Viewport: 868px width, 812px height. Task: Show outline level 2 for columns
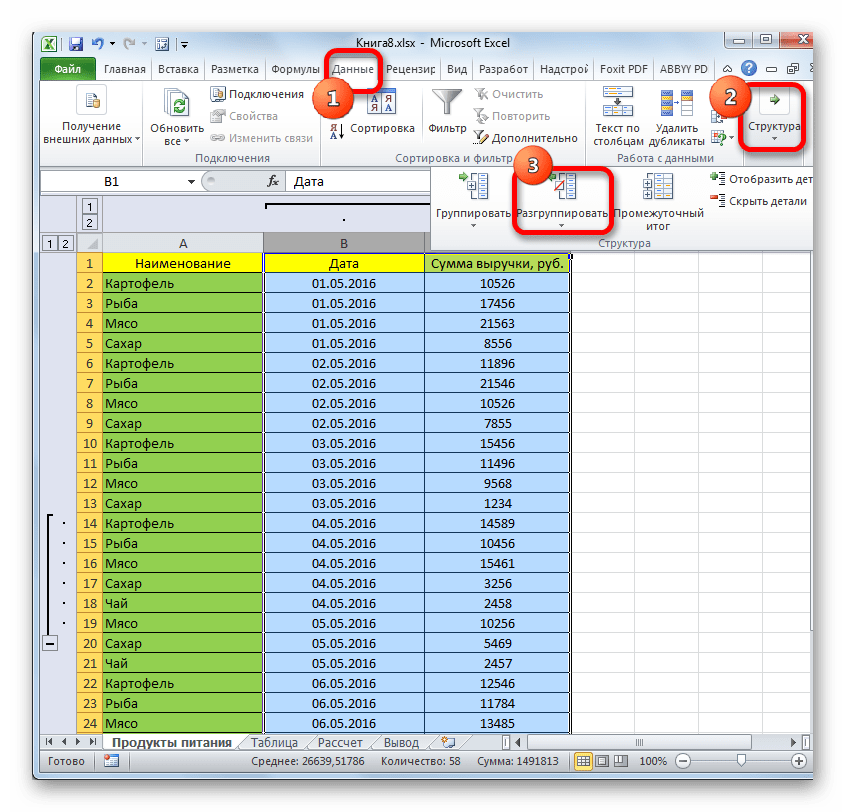89,223
